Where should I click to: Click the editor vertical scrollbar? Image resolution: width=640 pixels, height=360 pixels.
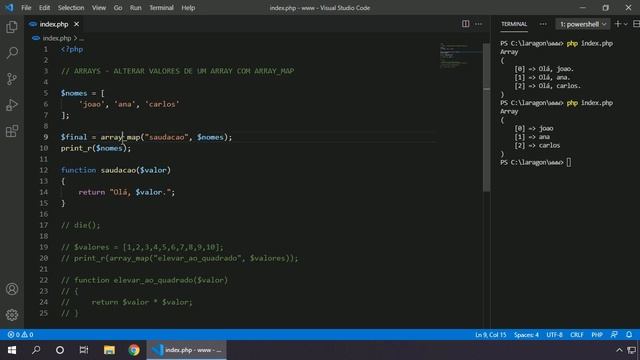tap(486, 118)
